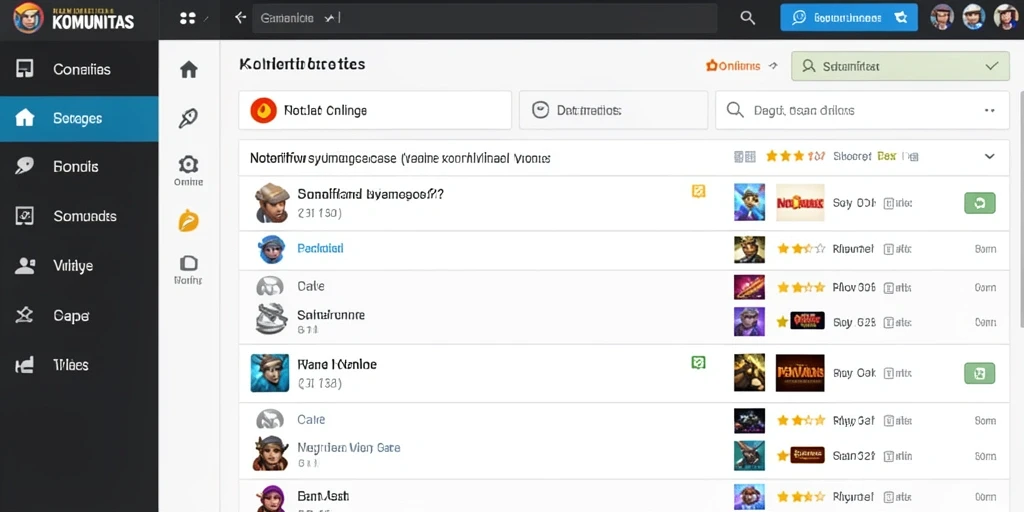The image size is (1024, 512).
Task: Click the dark badge in Salnairunnre row
Action: click(807, 321)
